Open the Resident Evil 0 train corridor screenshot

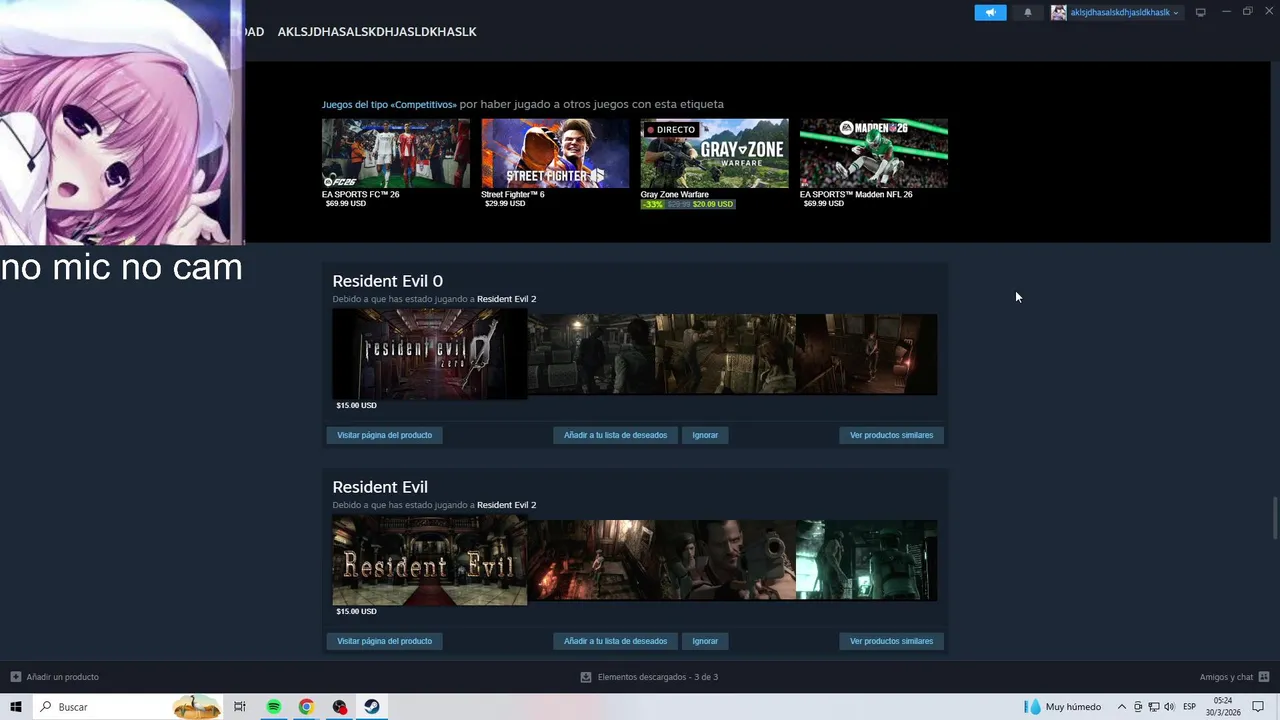pyautogui.click(x=592, y=354)
